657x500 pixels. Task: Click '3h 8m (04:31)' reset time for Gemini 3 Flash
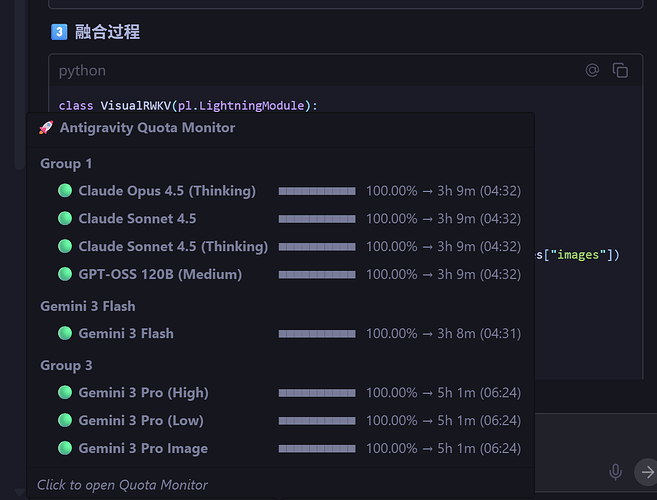point(479,334)
